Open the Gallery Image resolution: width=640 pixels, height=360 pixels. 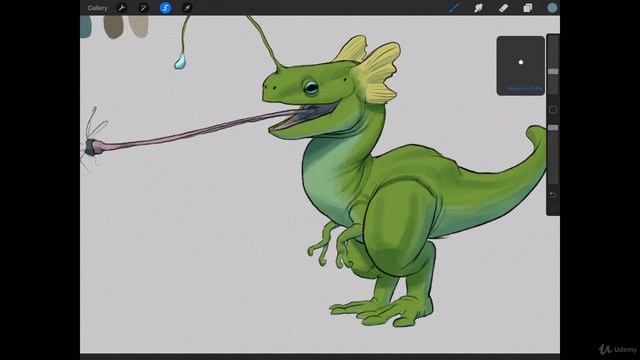click(x=97, y=8)
